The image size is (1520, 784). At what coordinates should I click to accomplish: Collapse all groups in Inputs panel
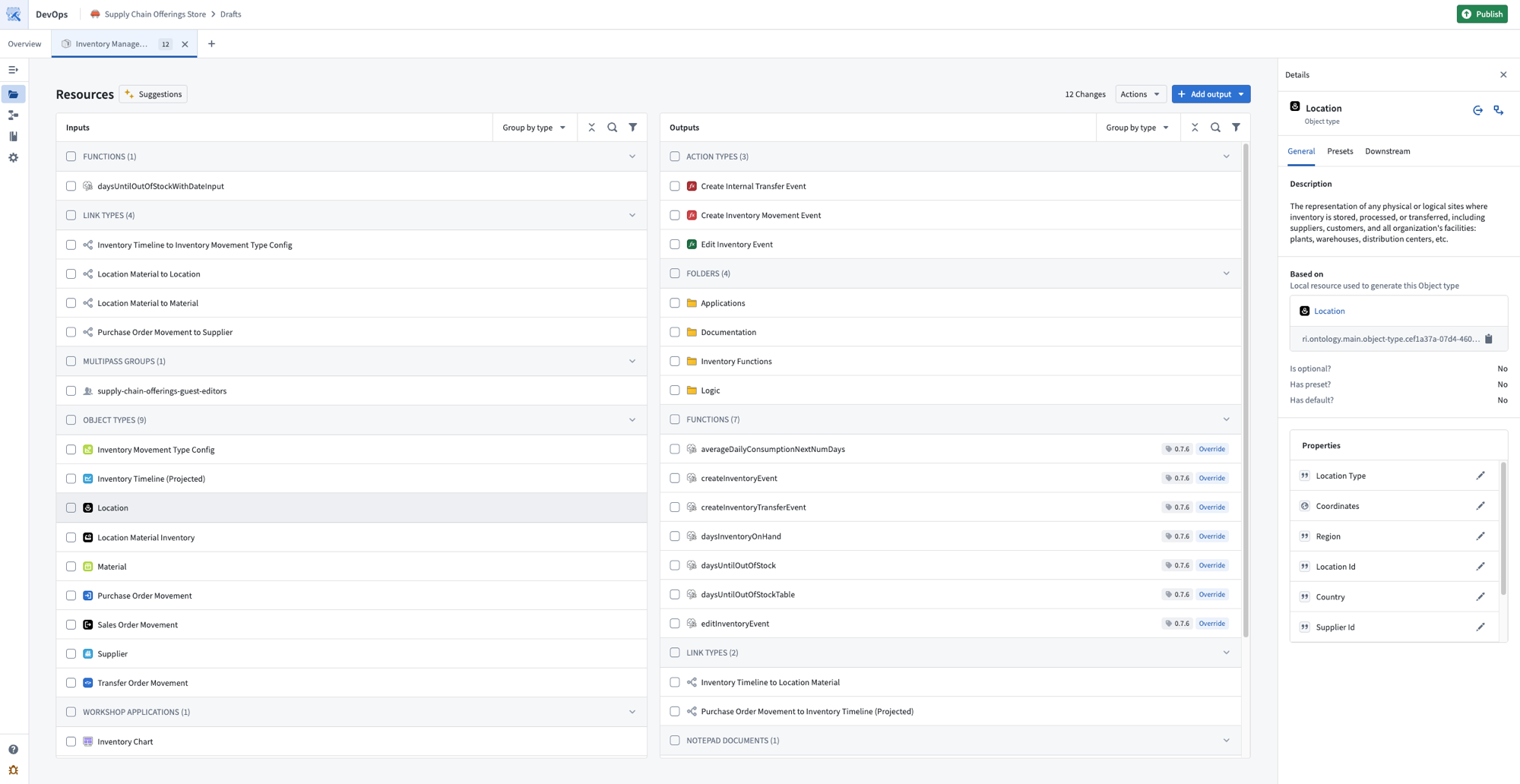click(x=591, y=128)
